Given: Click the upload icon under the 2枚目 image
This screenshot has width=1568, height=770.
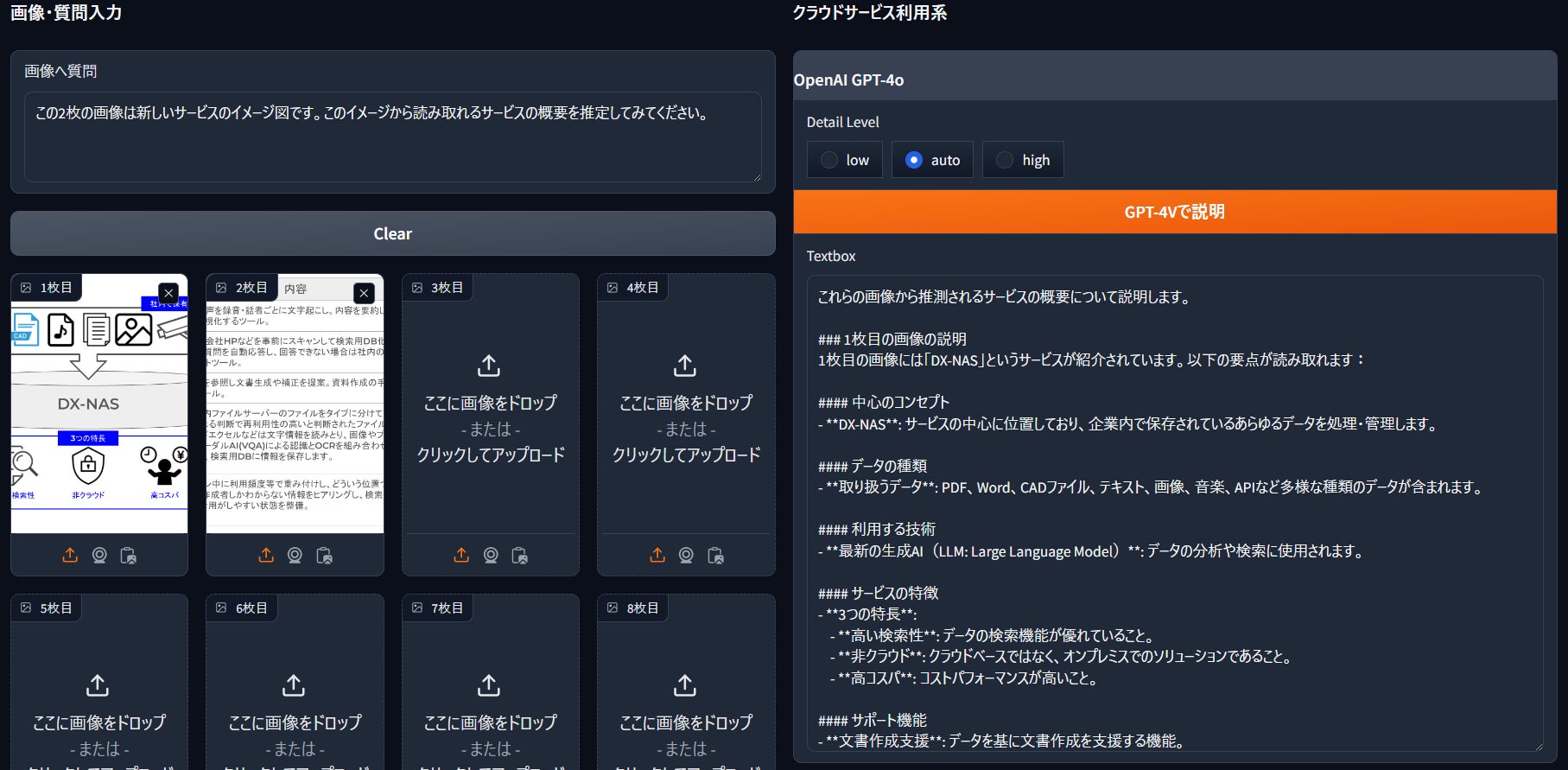Looking at the screenshot, I should click(x=266, y=555).
